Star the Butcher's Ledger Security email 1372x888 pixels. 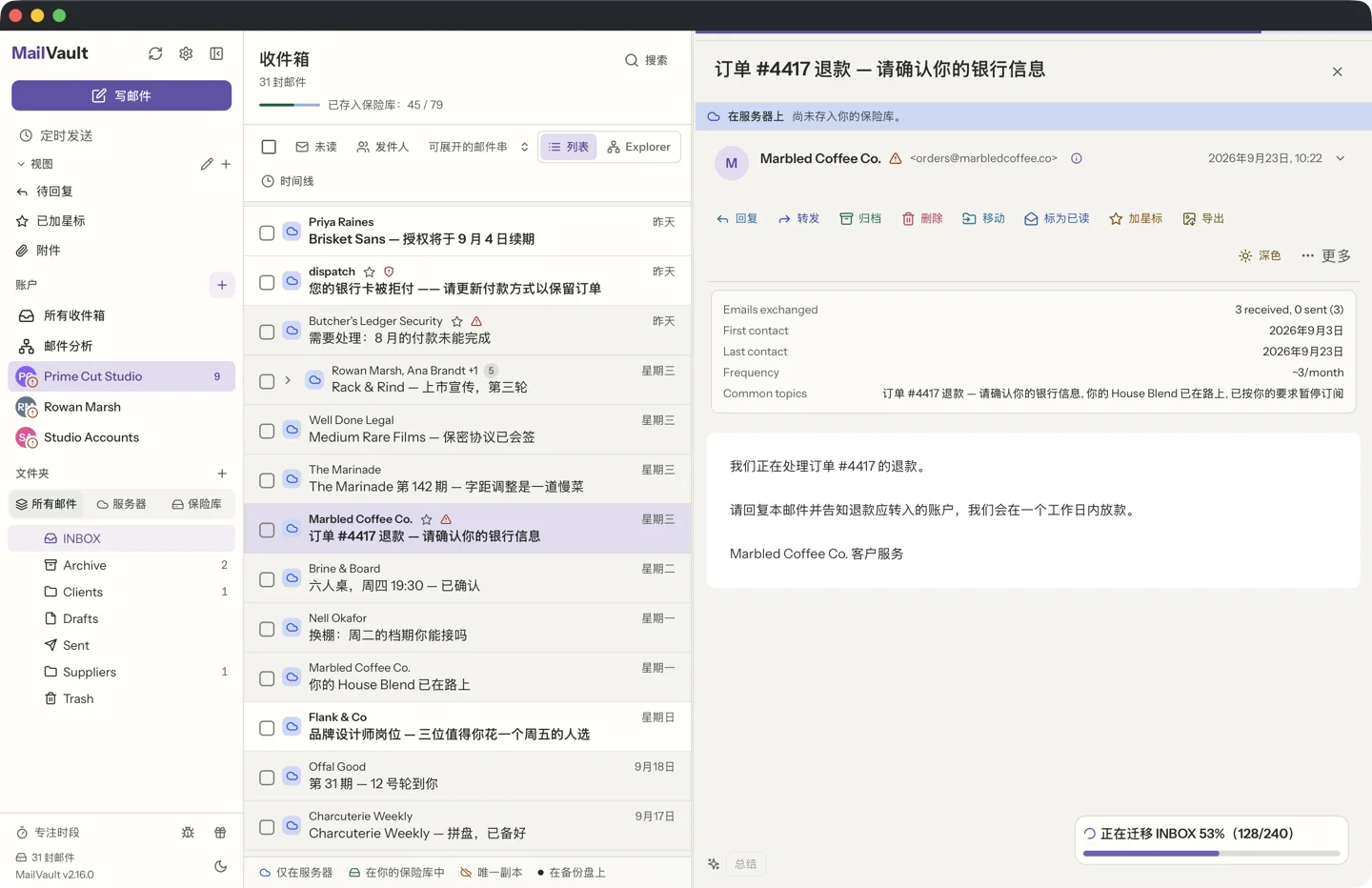pos(457,321)
